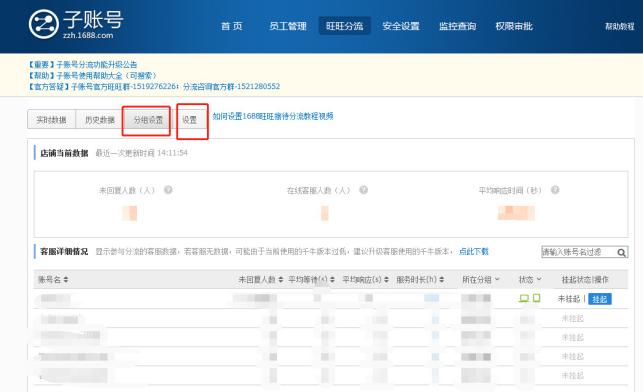643x392 pixels.
Task: Open 权限审批 menu
Action: point(514,26)
